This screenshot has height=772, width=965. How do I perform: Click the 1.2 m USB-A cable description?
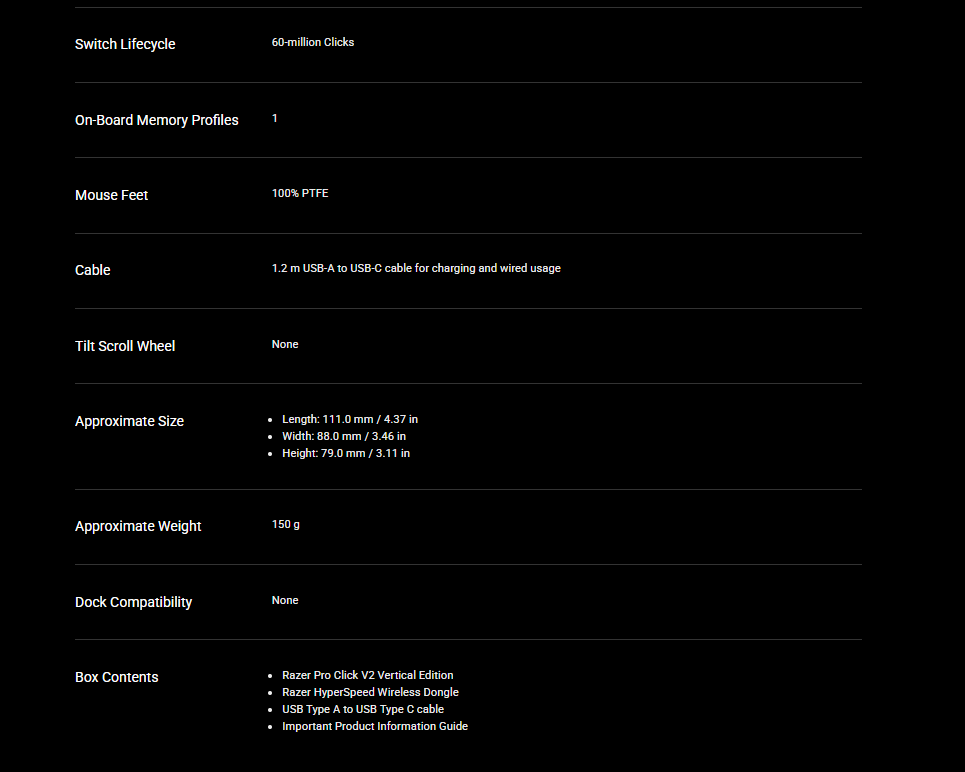click(416, 268)
